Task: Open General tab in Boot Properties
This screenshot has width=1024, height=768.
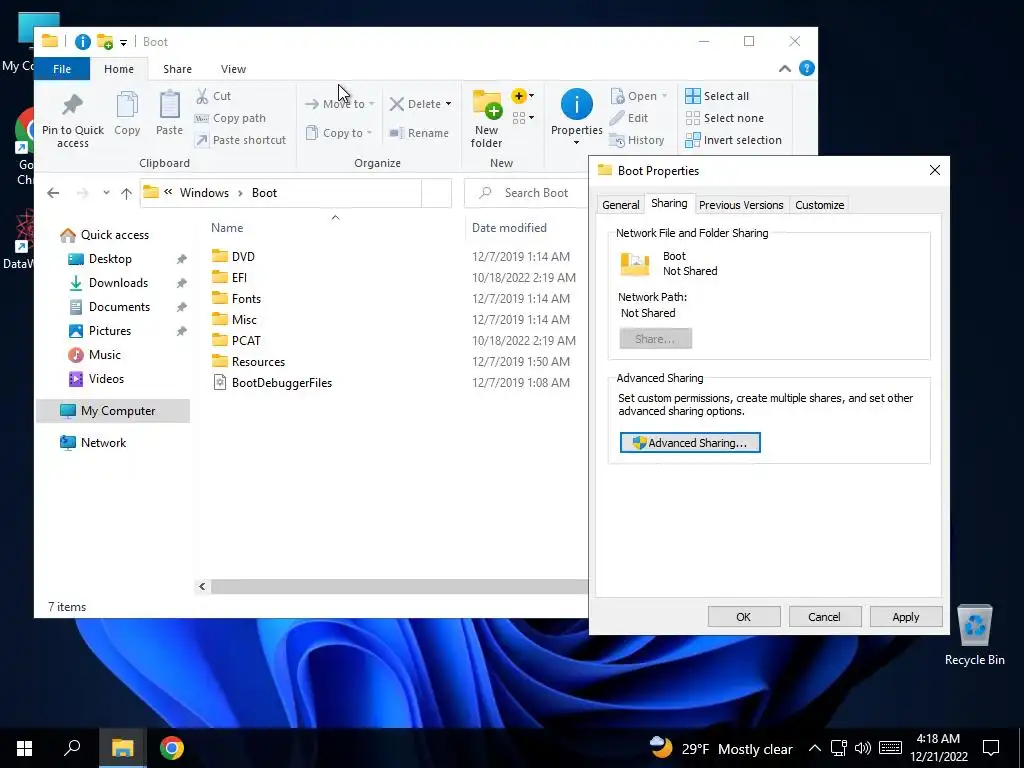Action: 620,205
